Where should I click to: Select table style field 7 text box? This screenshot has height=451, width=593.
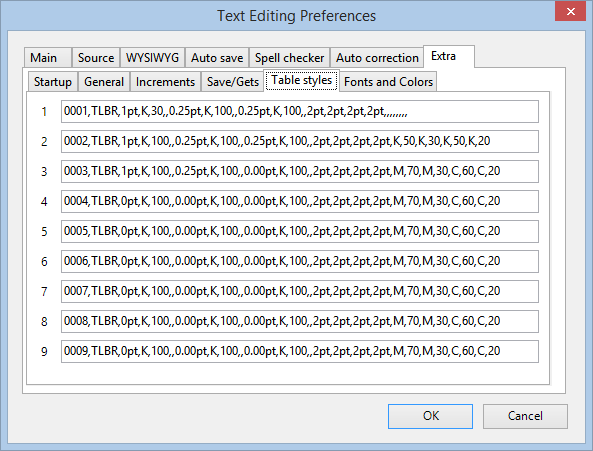click(300, 291)
